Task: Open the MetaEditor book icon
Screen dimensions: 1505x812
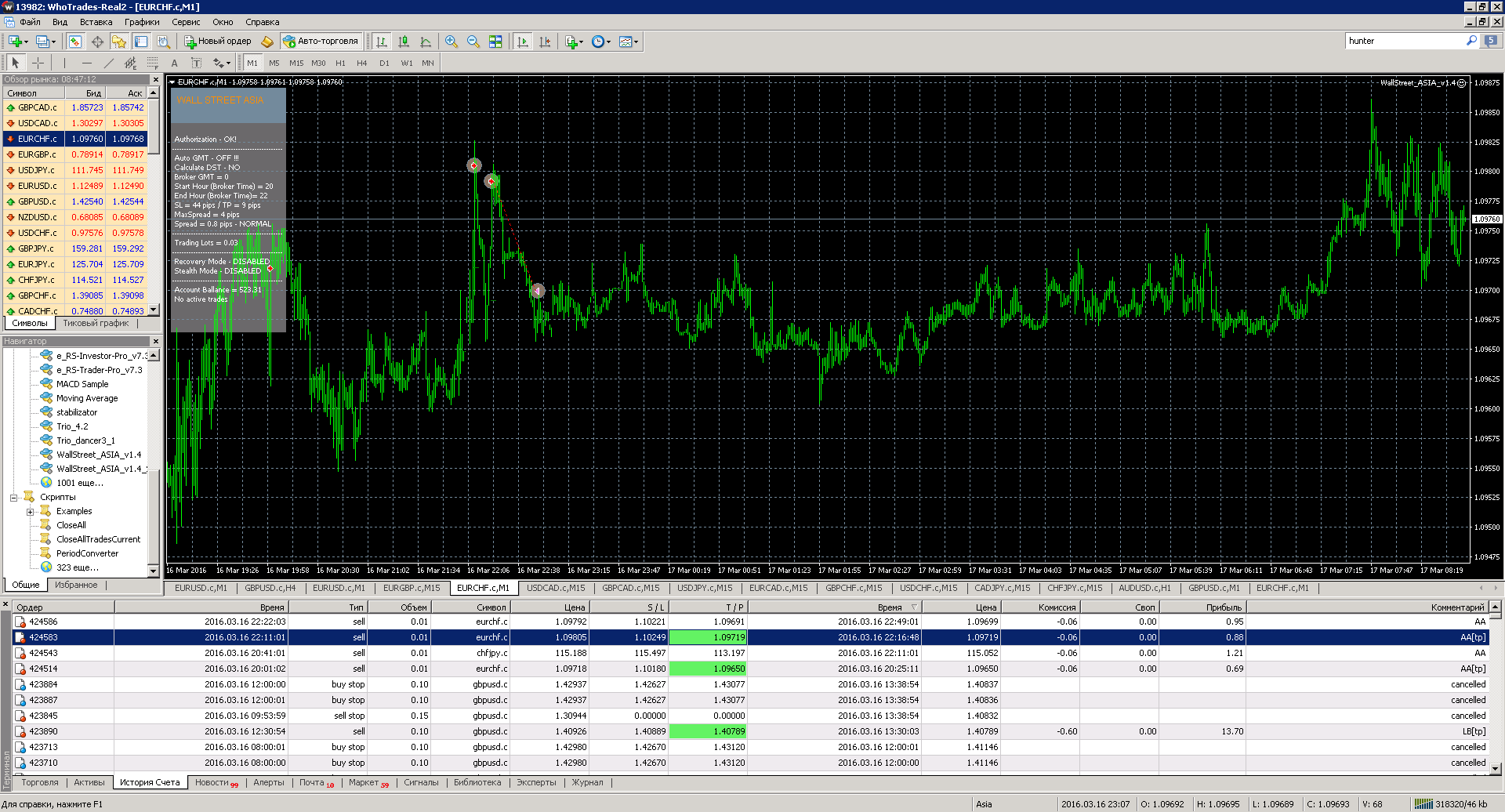Action: pyautogui.click(x=267, y=42)
